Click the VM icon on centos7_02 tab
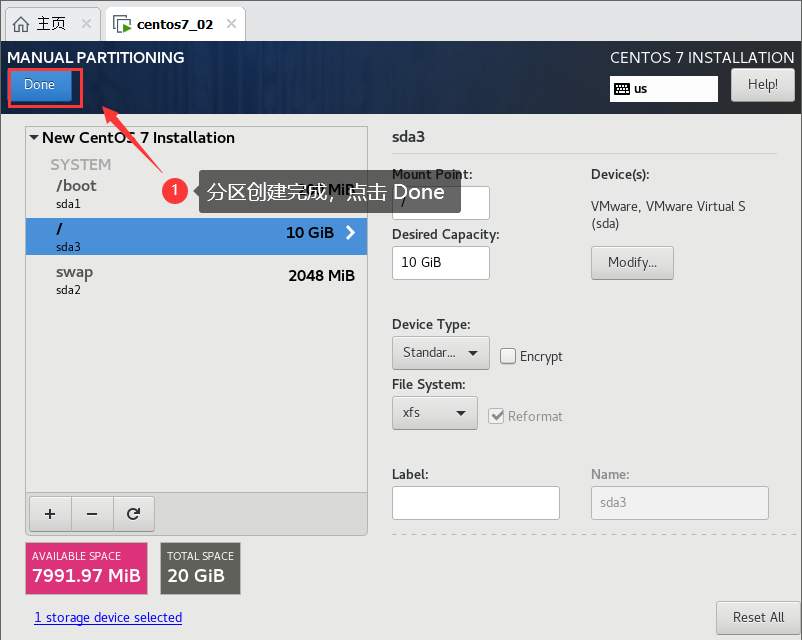Viewport: 802px width, 640px height. pos(122,24)
